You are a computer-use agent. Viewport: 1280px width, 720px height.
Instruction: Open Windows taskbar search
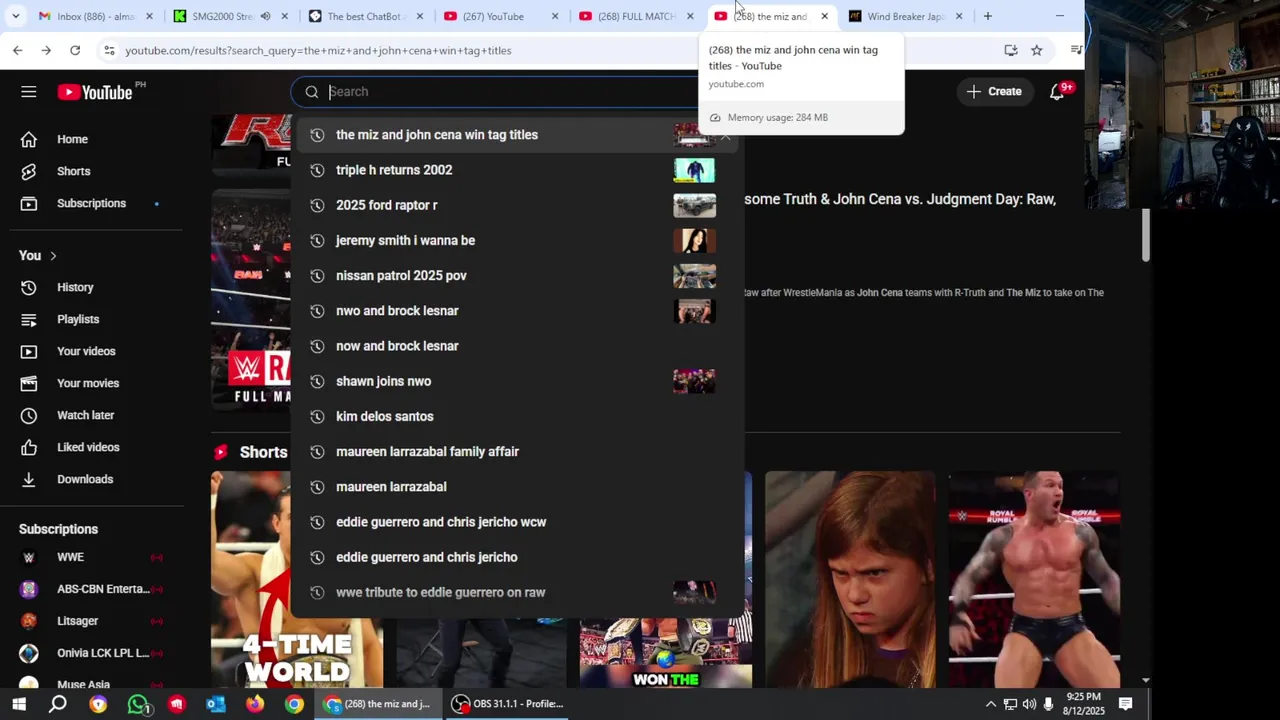click(x=58, y=704)
